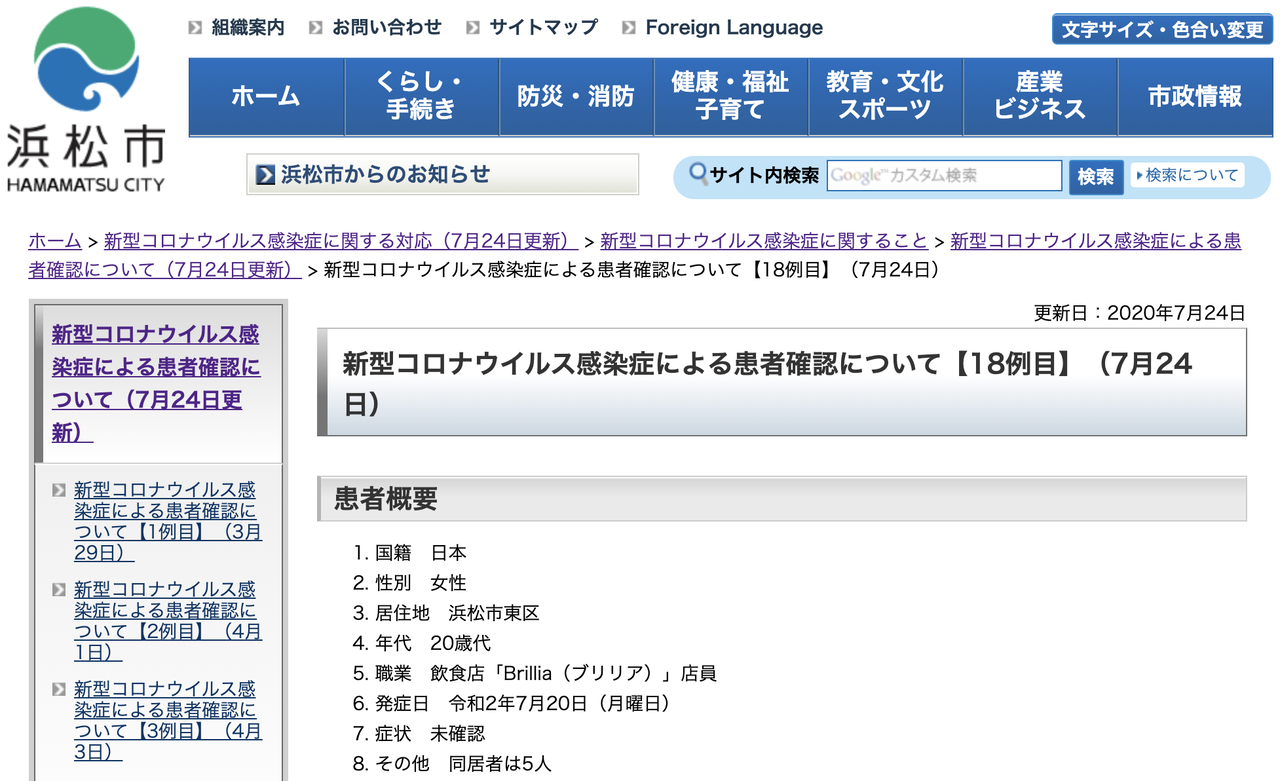Click the bullet icon beside 【2例目】 sidebar link

click(x=59, y=590)
